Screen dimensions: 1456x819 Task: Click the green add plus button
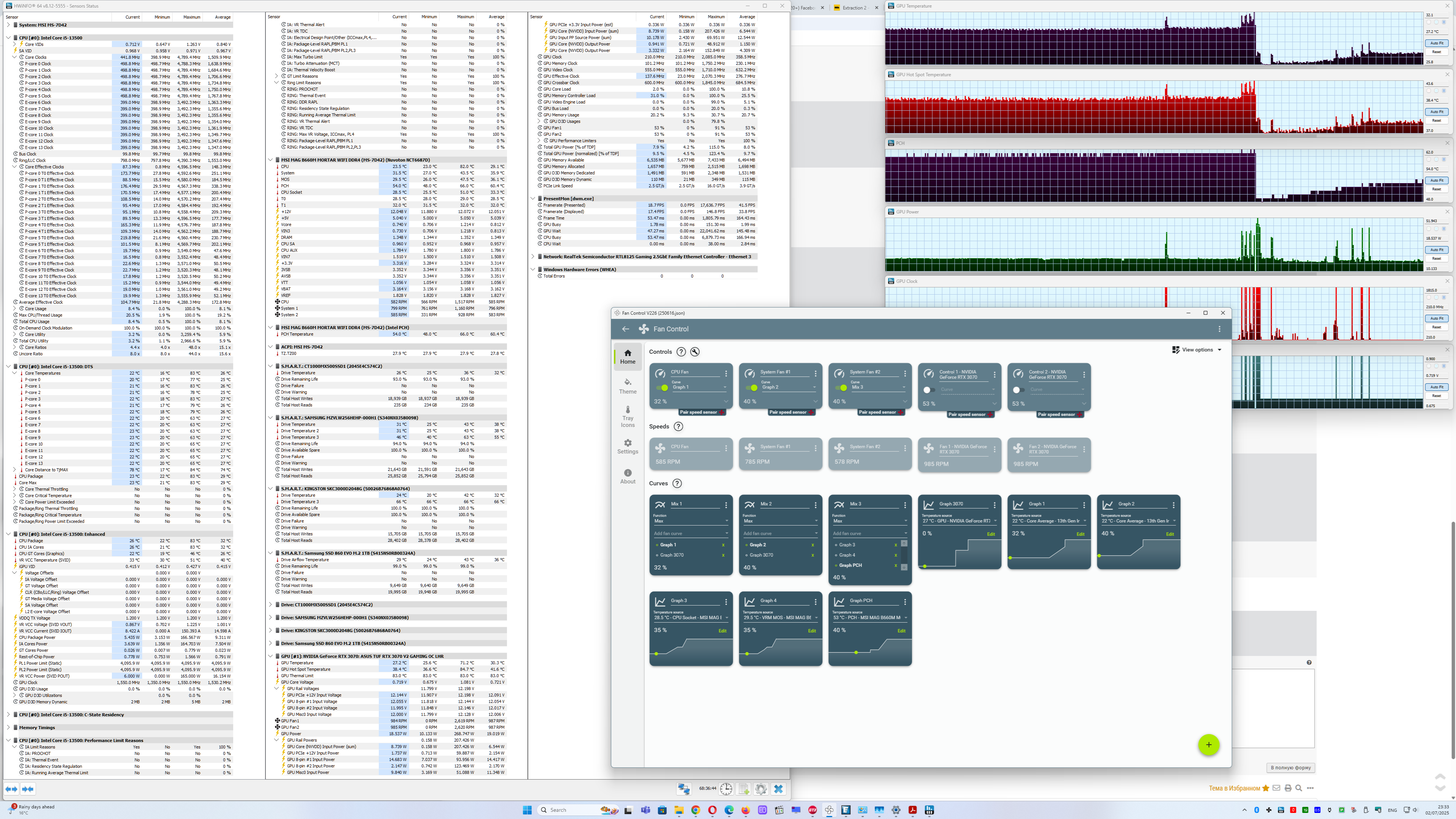point(1208,745)
